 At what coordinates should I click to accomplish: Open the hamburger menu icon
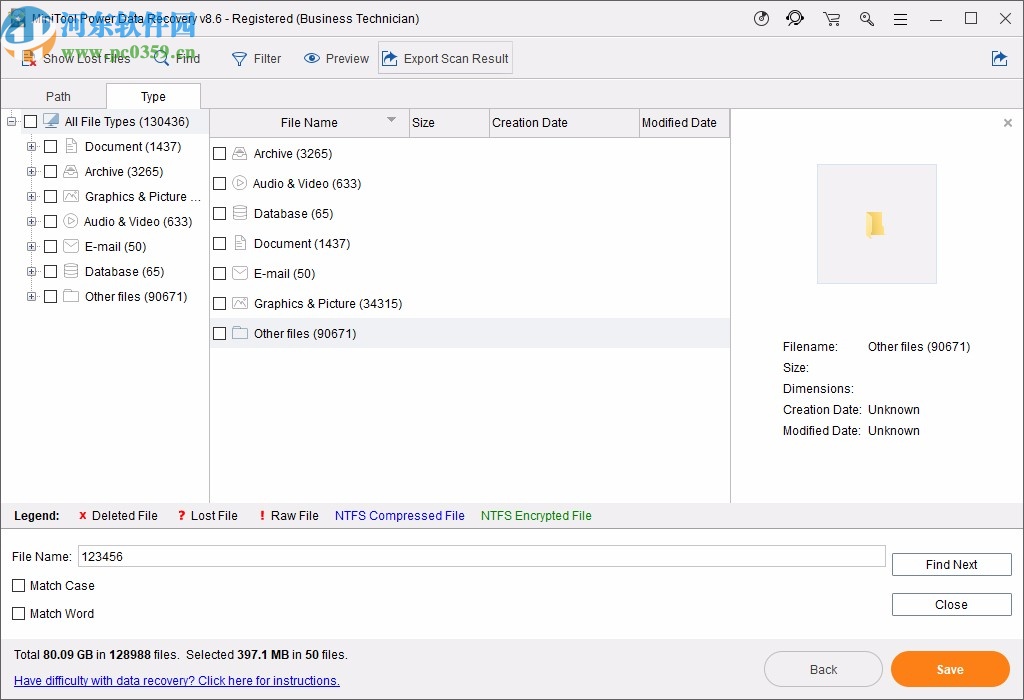[x=900, y=18]
